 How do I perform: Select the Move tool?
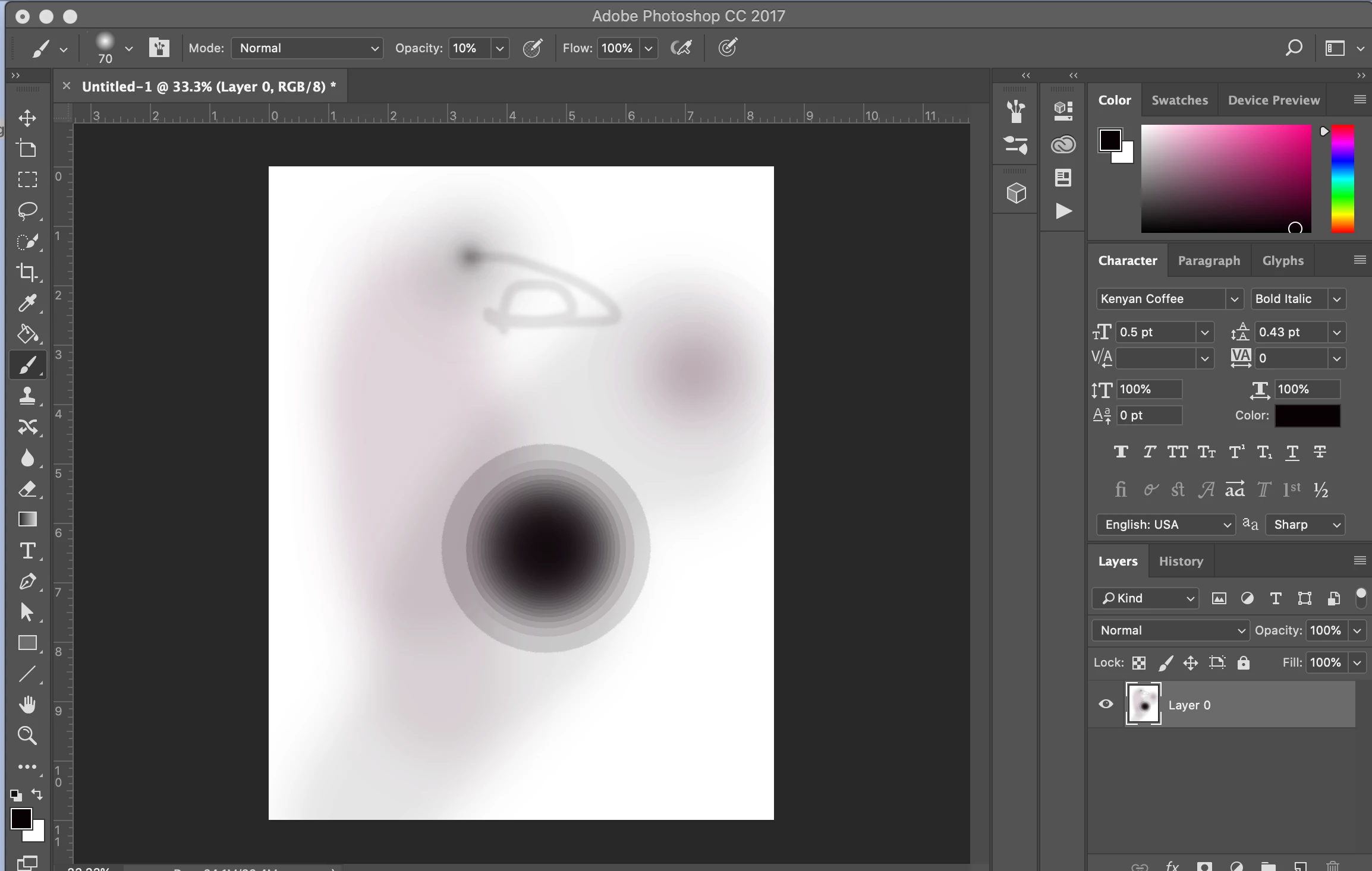(x=27, y=118)
